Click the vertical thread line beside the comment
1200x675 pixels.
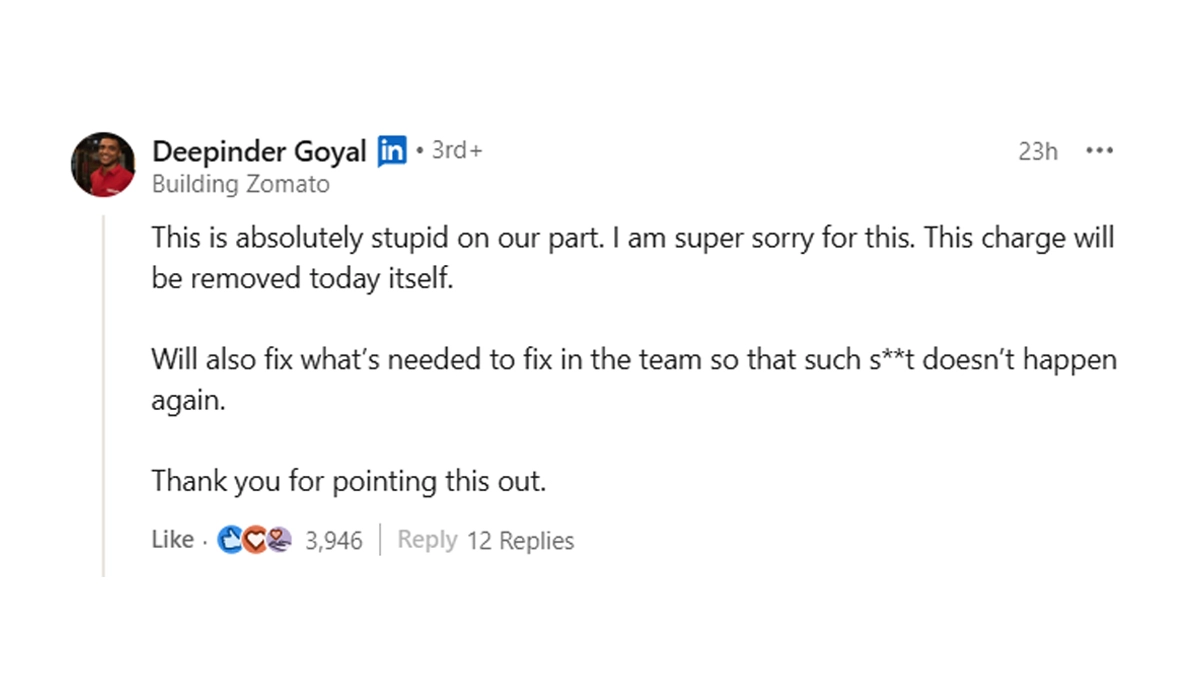[x=103, y=400]
